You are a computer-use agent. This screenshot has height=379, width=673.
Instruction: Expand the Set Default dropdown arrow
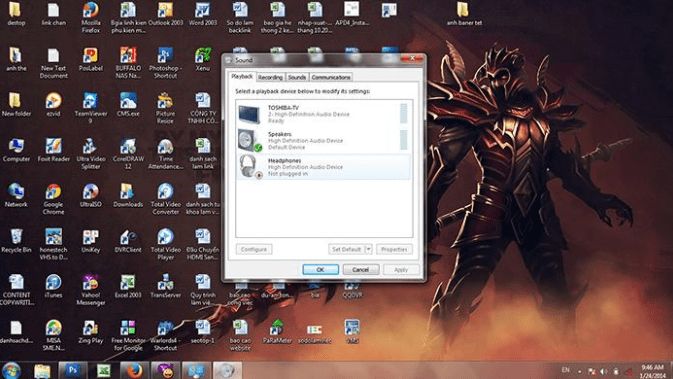pyautogui.click(x=368, y=249)
